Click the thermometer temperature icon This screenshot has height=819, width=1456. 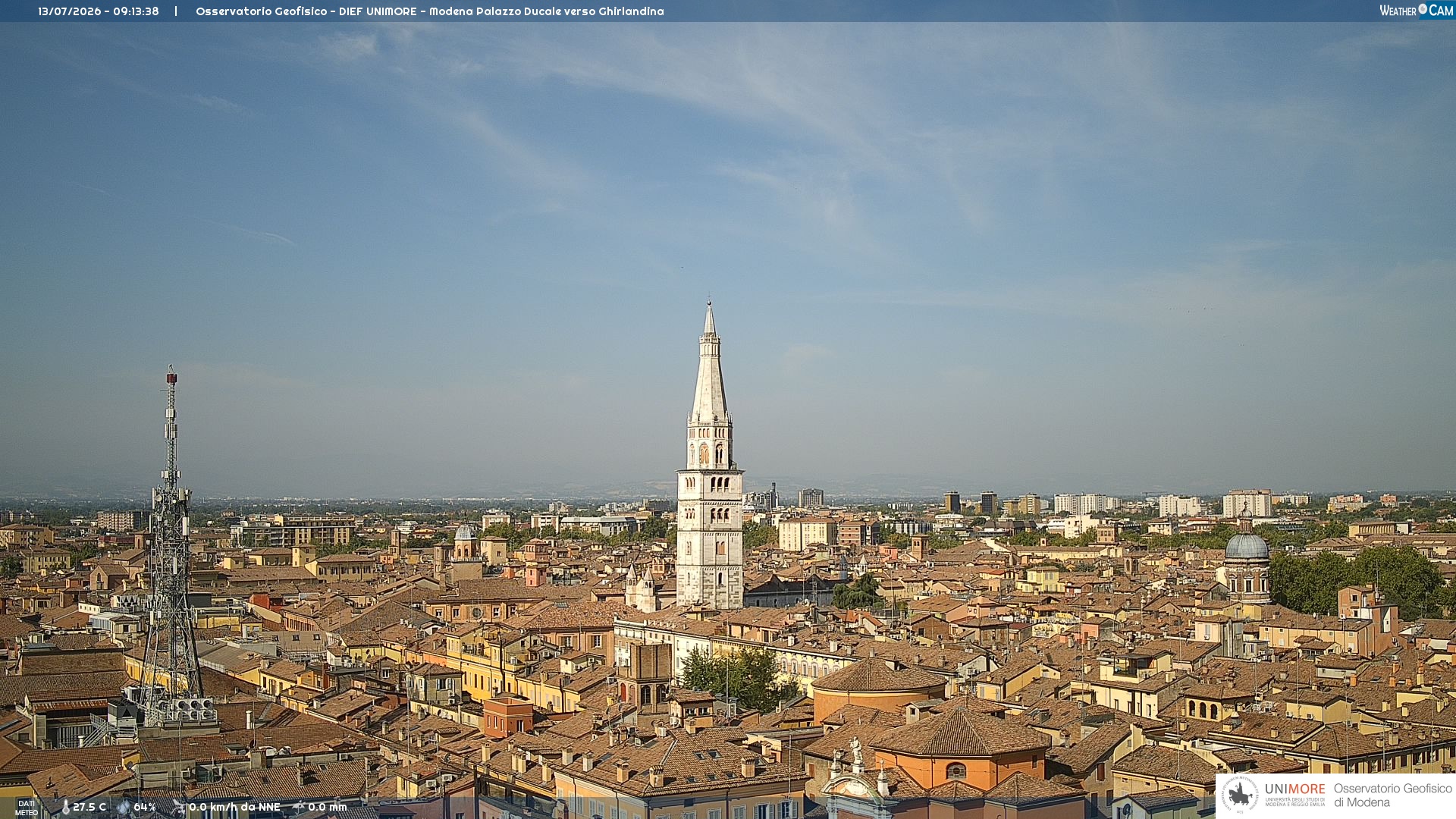tap(65, 808)
